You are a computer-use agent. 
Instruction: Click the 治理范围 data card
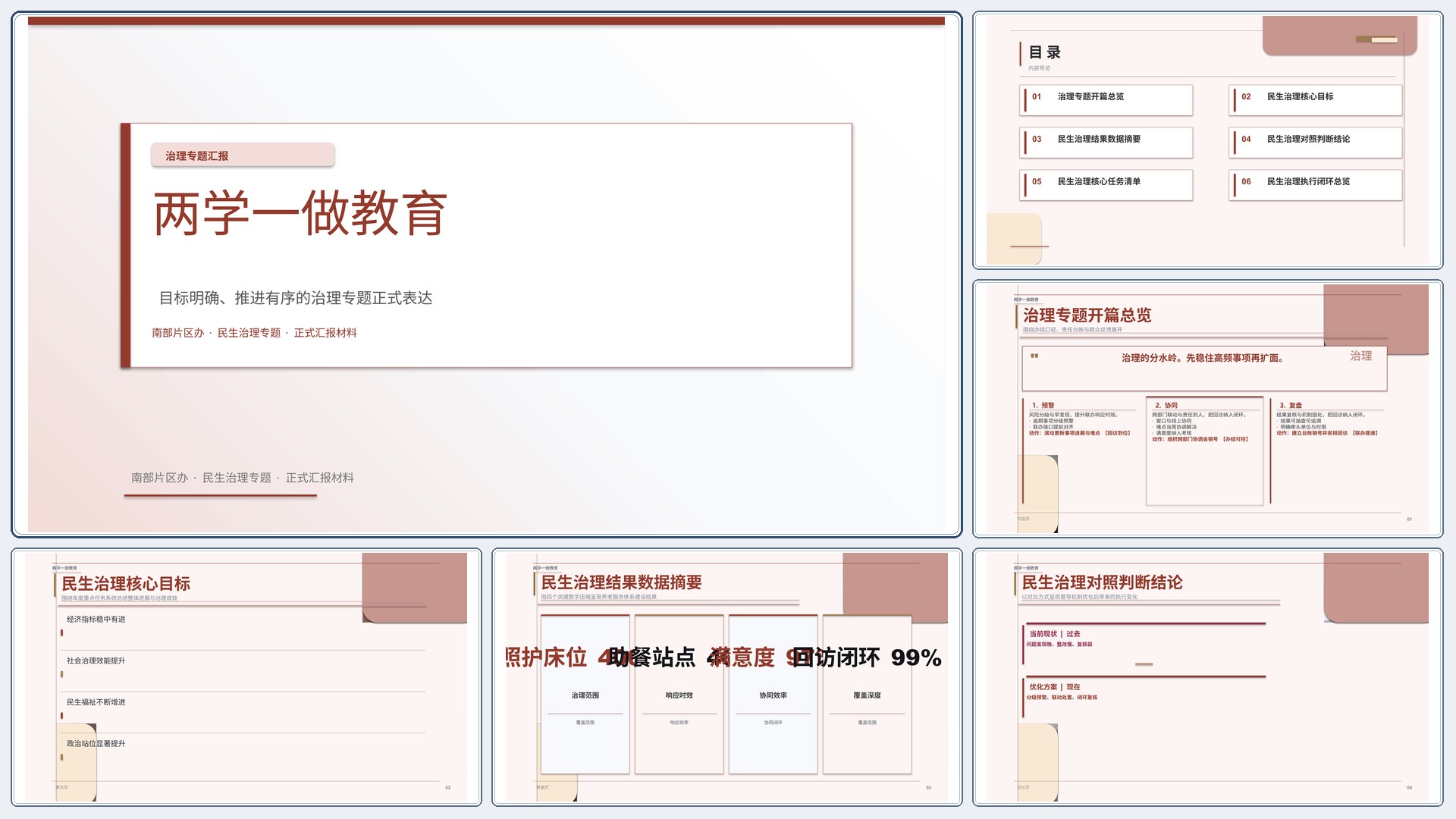coord(585,695)
